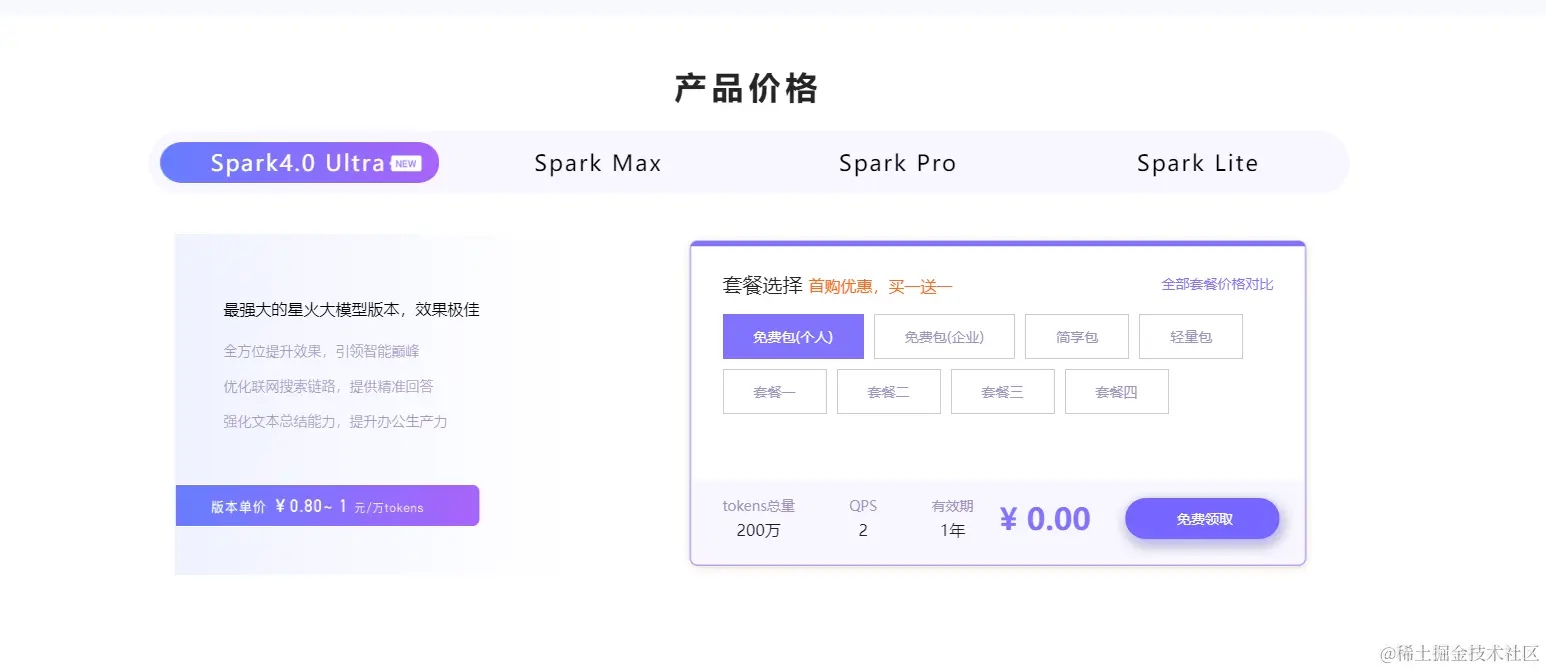The width and height of the screenshot is (1546, 670).
Task: Click the 版本单价 price banner
Action: 327,506
